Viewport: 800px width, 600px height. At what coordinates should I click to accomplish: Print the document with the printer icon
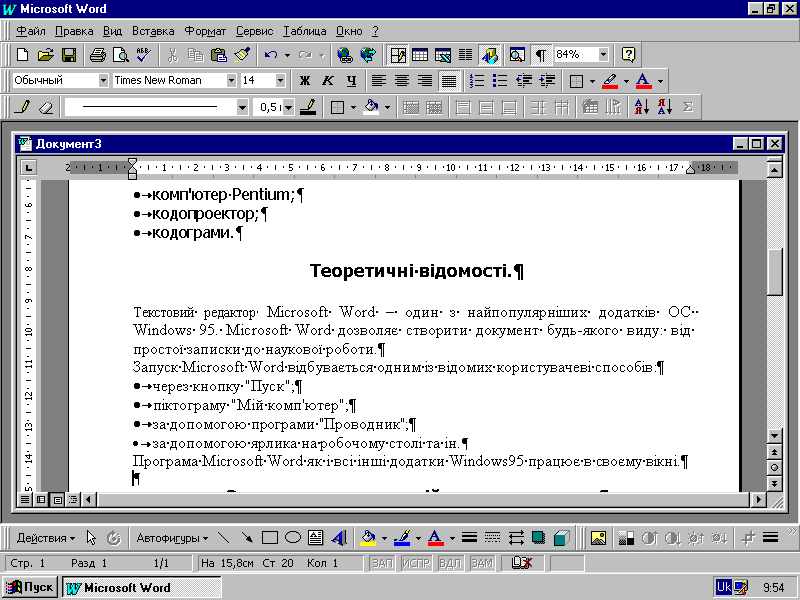point(97,54)
